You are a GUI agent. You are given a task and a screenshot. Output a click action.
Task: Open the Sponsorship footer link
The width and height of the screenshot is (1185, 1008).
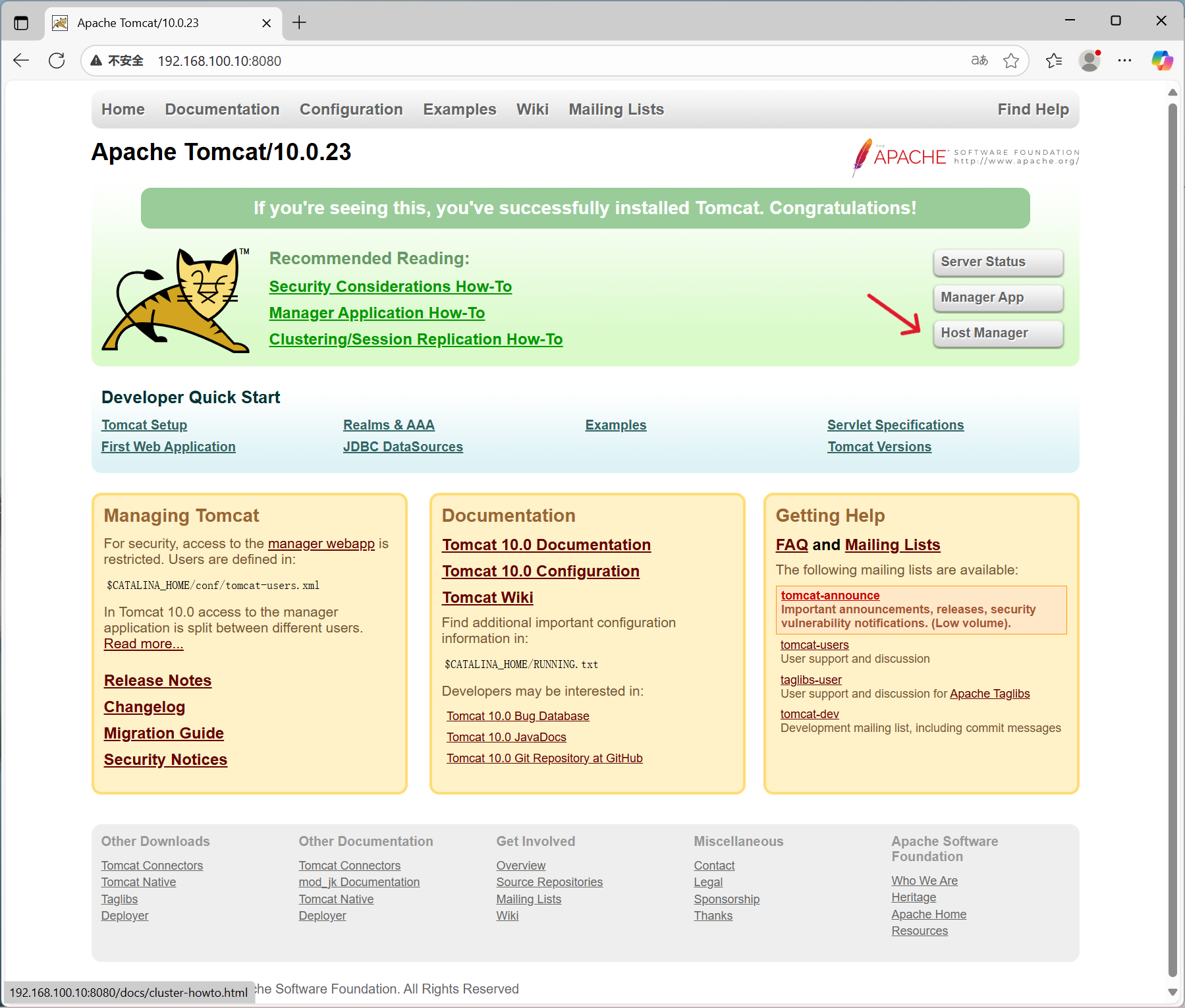pos(727,899)
